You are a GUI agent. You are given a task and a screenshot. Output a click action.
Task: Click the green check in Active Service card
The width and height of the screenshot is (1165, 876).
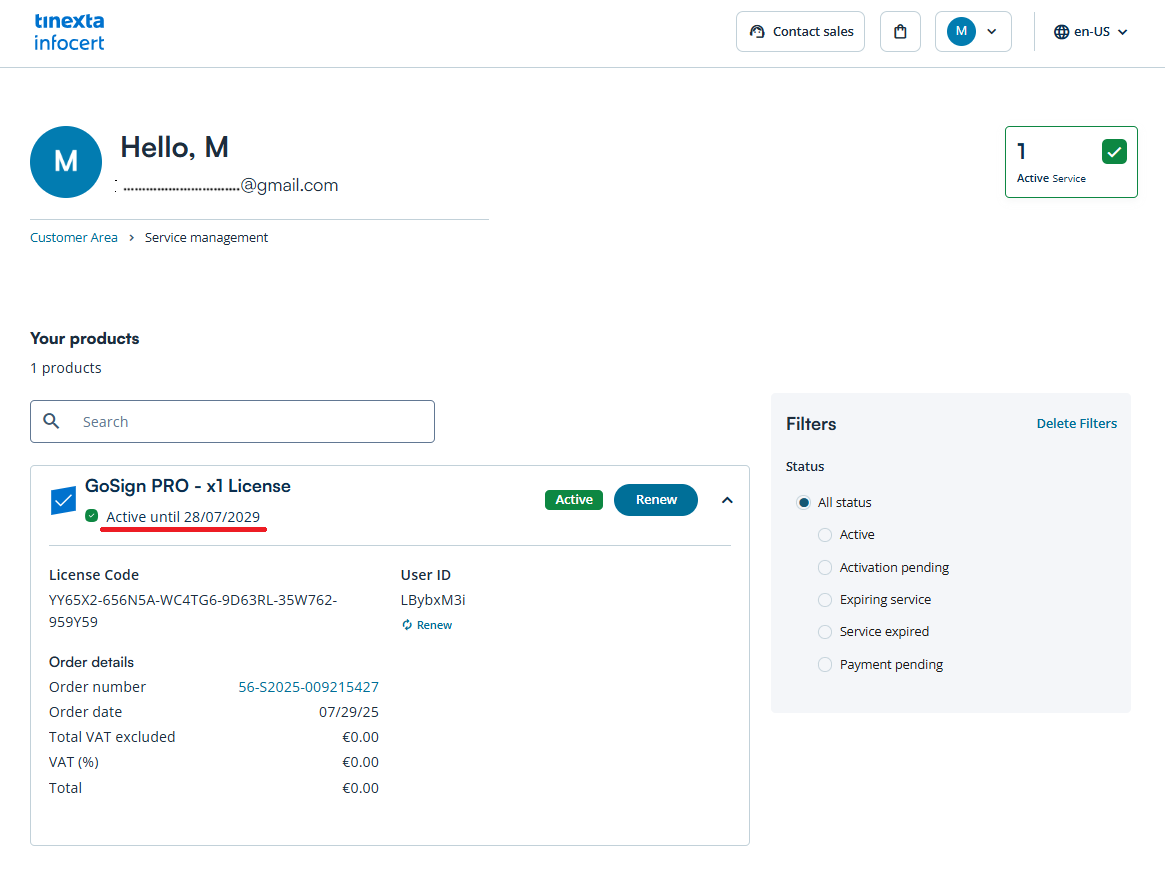pos(1114,152)
